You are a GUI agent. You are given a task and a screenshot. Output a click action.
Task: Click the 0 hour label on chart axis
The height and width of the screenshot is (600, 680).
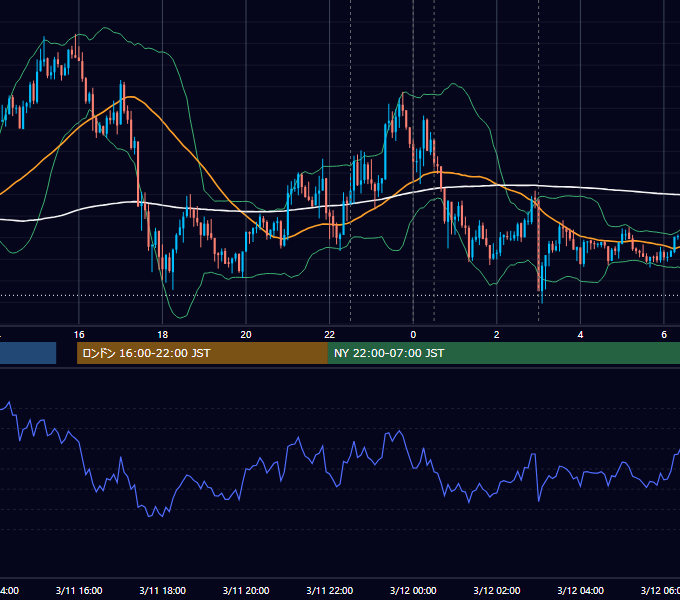pos(413,335)
